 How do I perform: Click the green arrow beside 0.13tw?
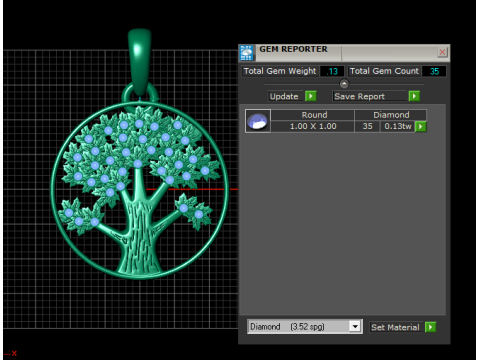click(x=421, y=127)
